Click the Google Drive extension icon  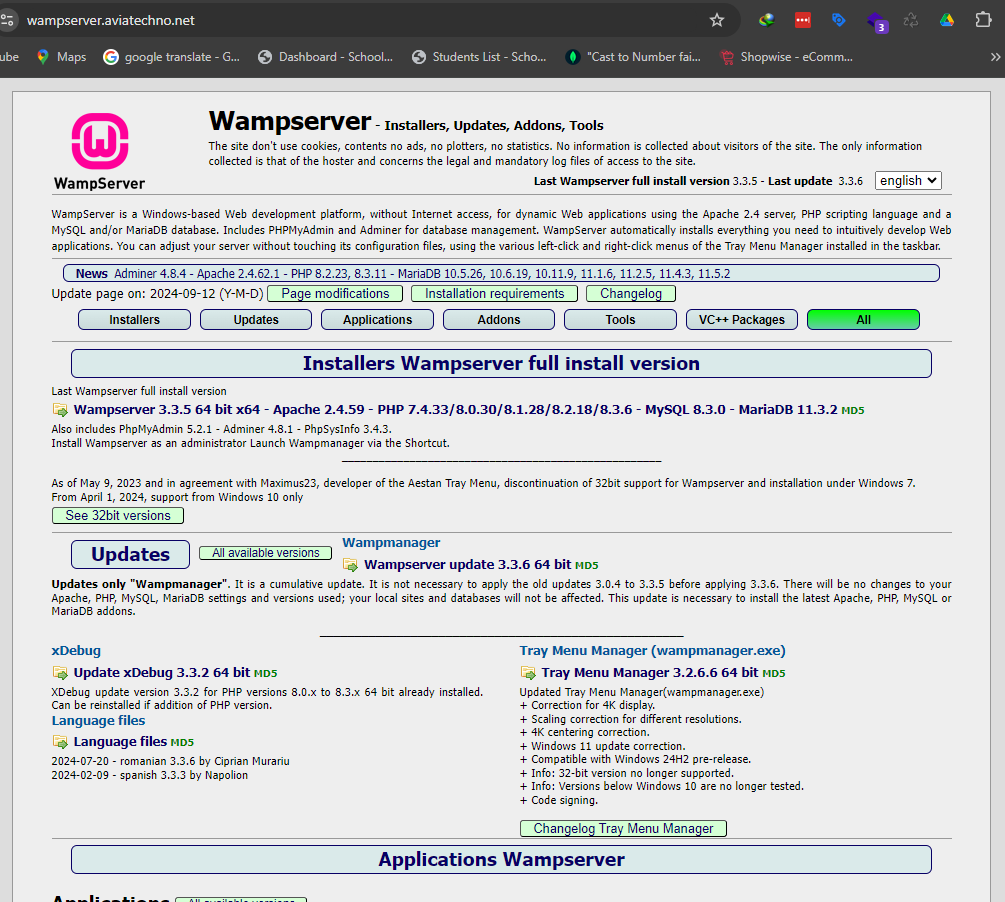tap(947, 21)
